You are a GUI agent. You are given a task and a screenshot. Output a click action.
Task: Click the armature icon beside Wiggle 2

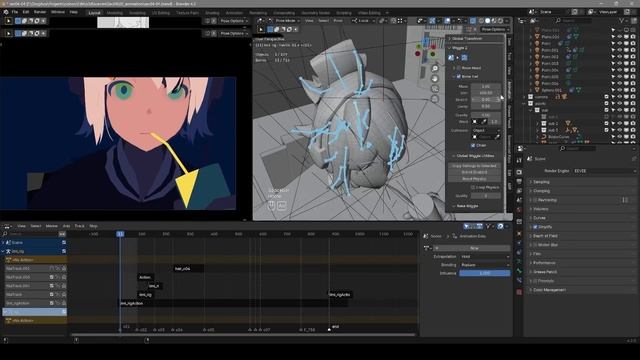click(x=451, y=58)
